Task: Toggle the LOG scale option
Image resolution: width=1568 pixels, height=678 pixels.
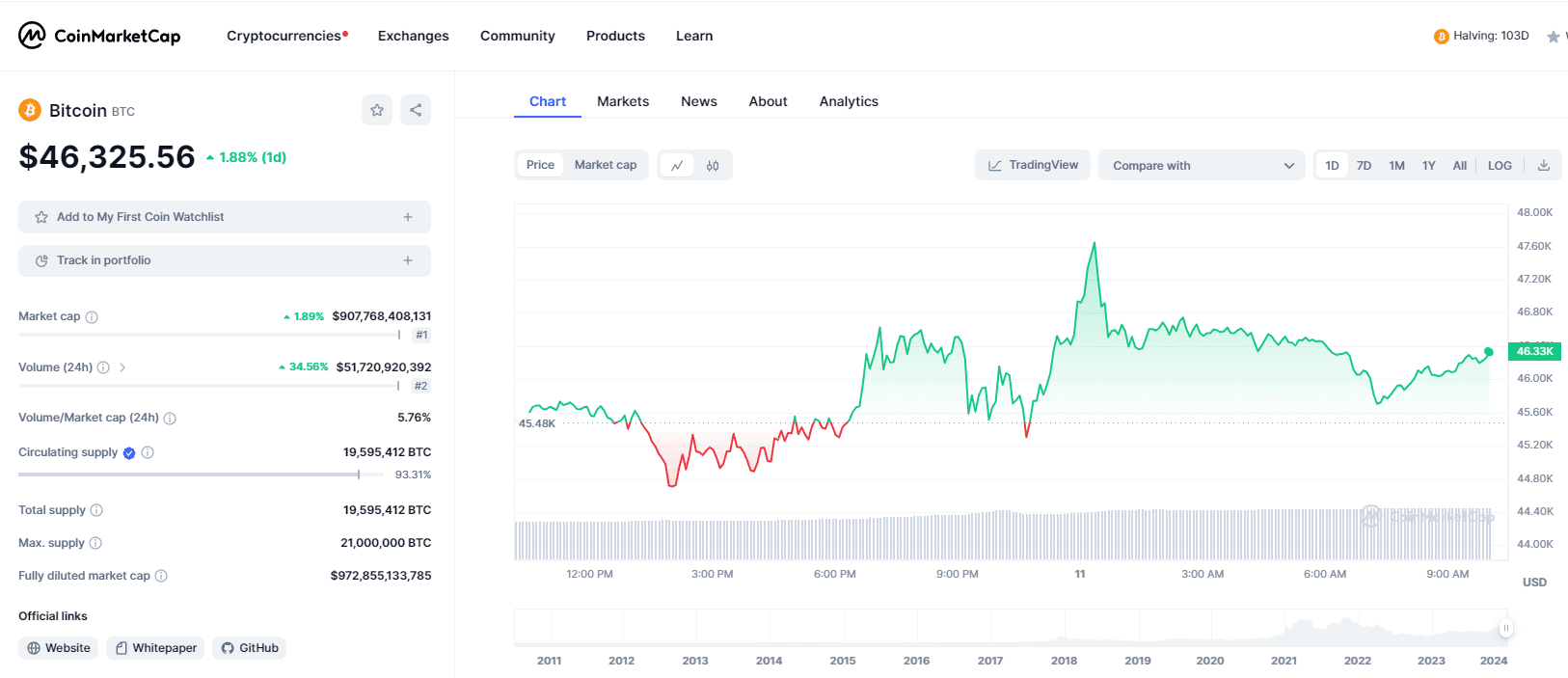Action: coord(1499,166)
